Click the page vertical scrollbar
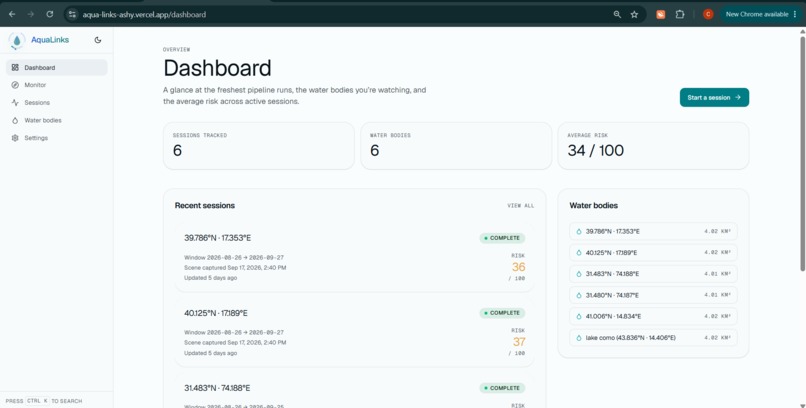This screenshot has width=806, height=408. point(802,154)
